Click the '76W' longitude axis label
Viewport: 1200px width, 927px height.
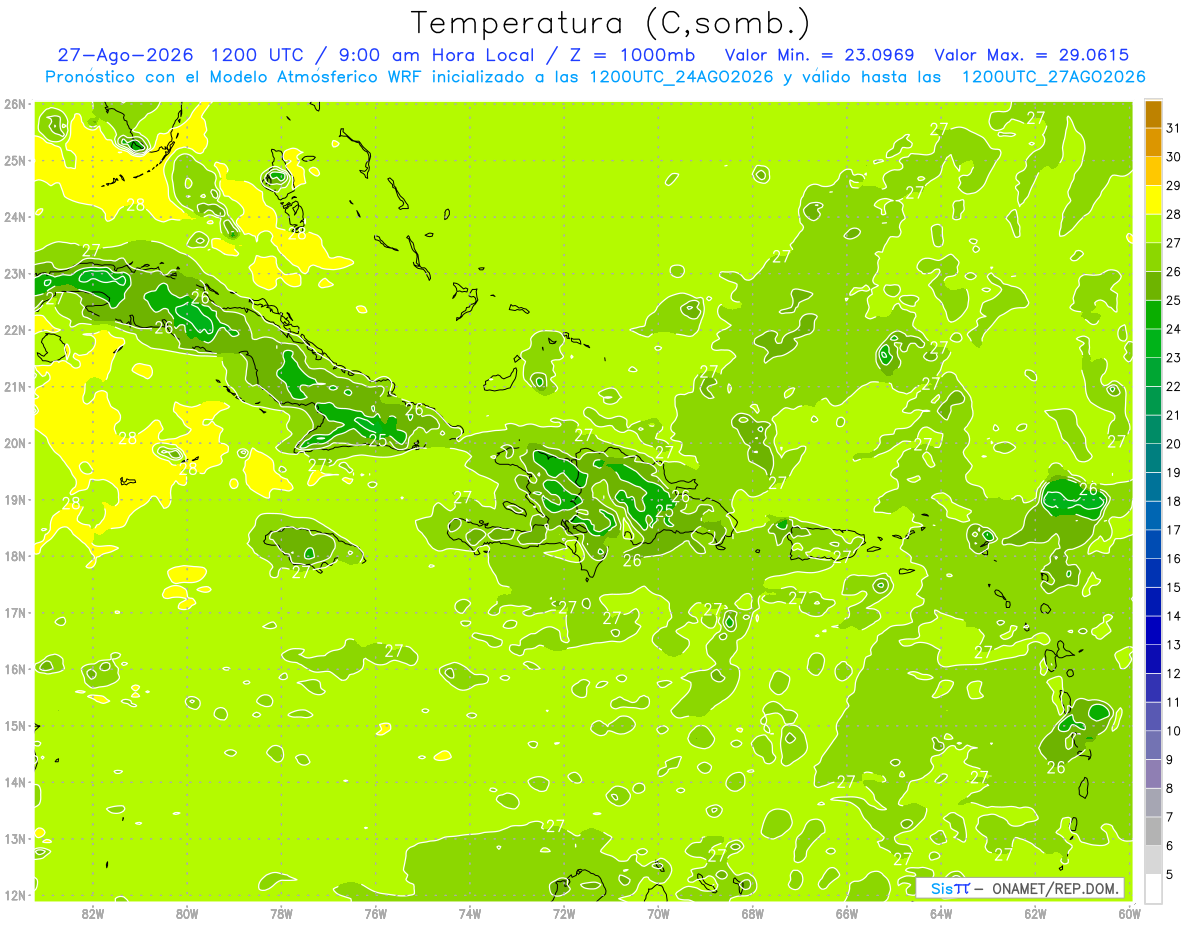[376, 913]
